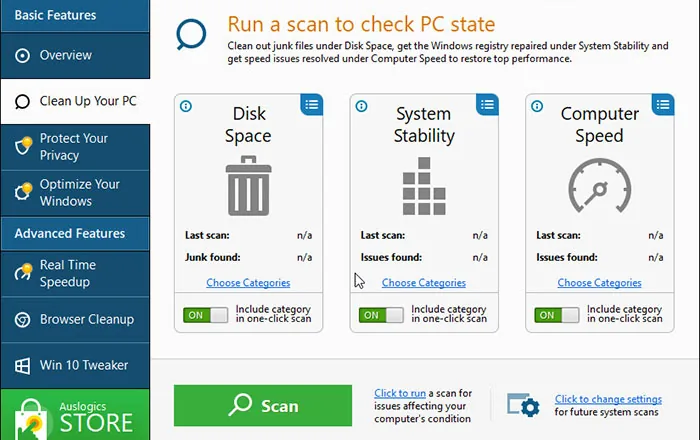The image size is (700, 440).
Task: Click 'Click to change settings' link
Action: [608, 399]
